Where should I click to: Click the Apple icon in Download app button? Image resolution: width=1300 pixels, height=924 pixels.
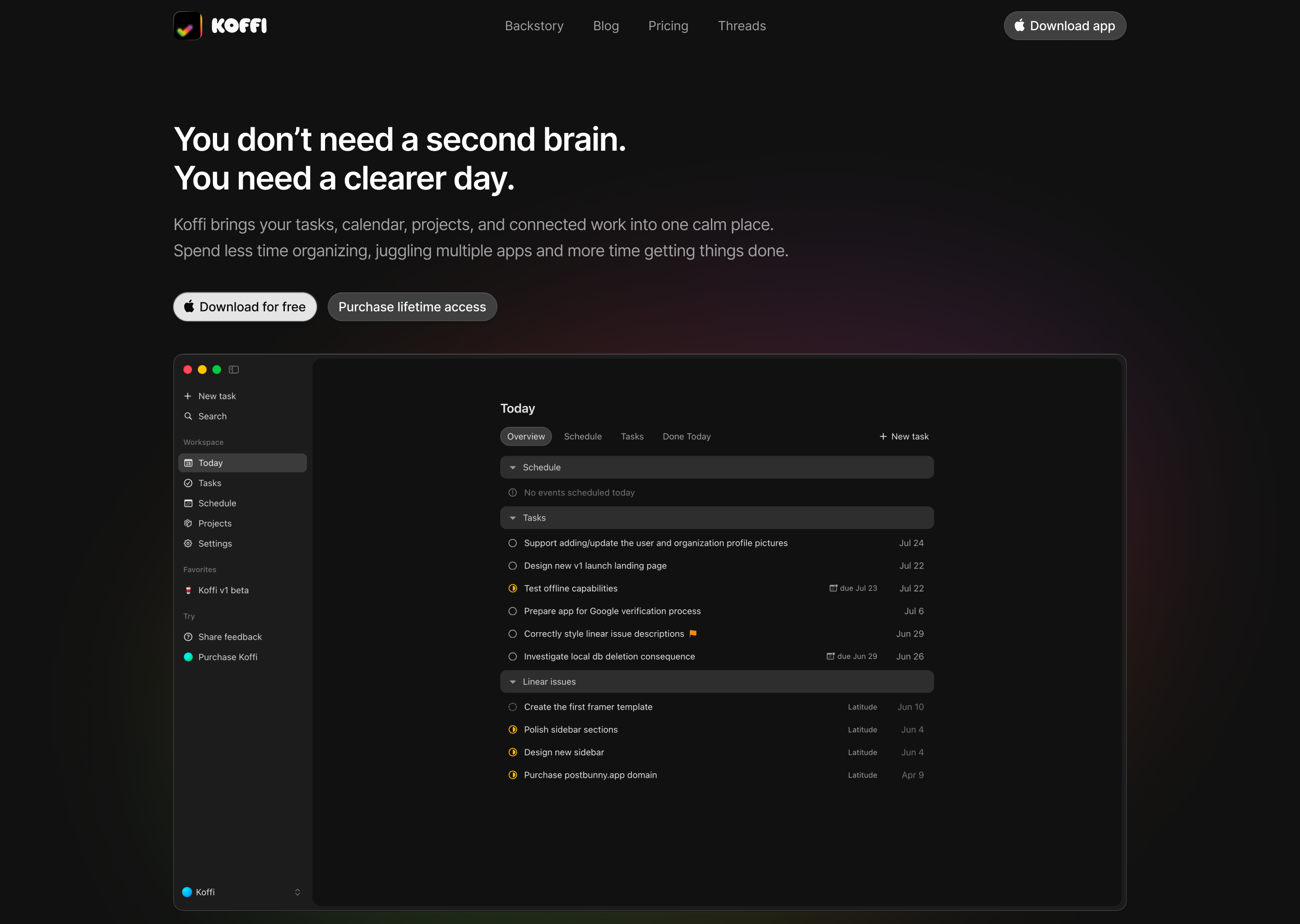(x=1019, y=25)
